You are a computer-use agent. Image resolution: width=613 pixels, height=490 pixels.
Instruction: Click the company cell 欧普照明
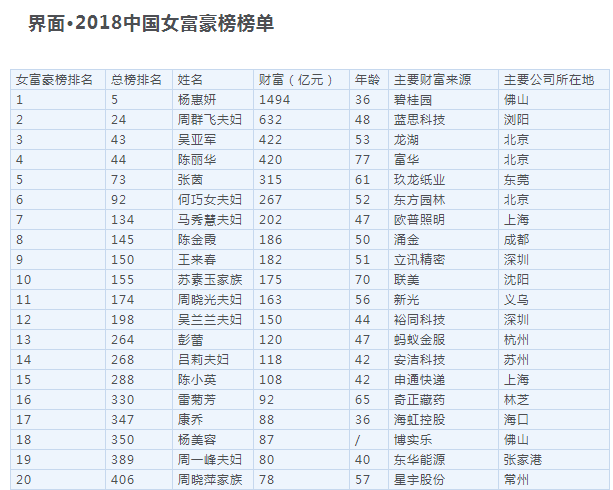pos(419,219)
